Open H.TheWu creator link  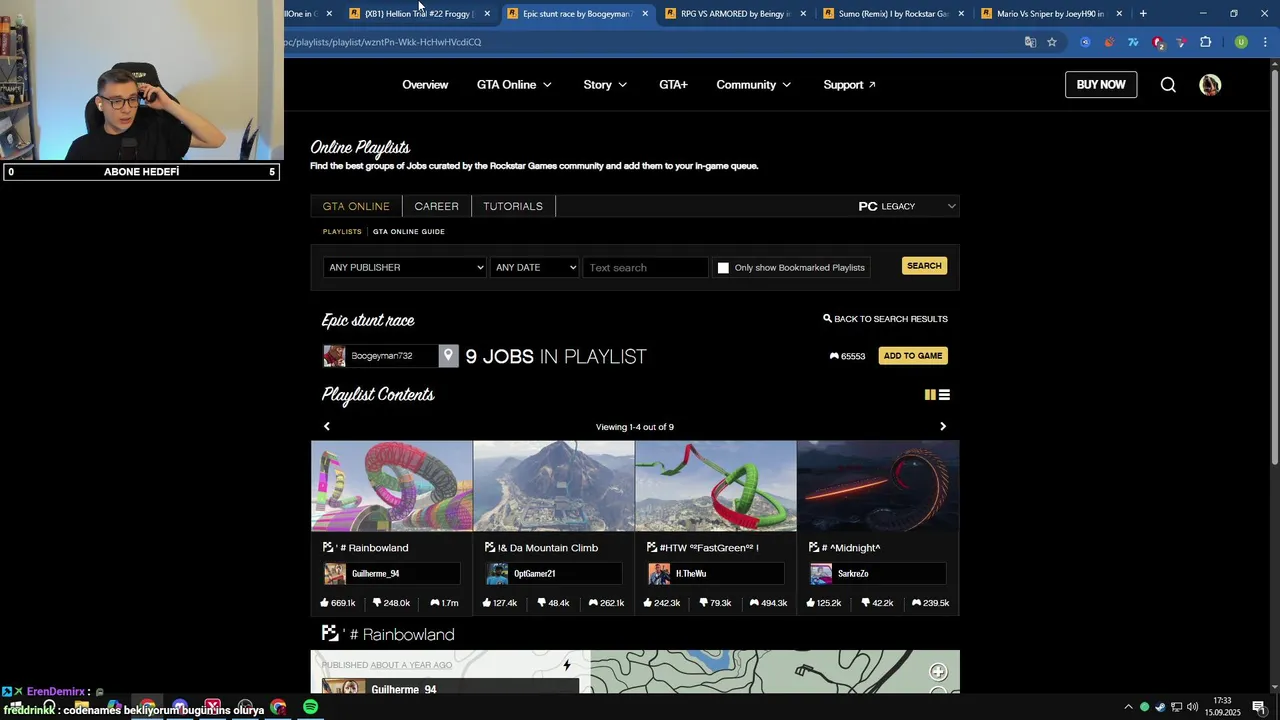click(x=716, y=574)
